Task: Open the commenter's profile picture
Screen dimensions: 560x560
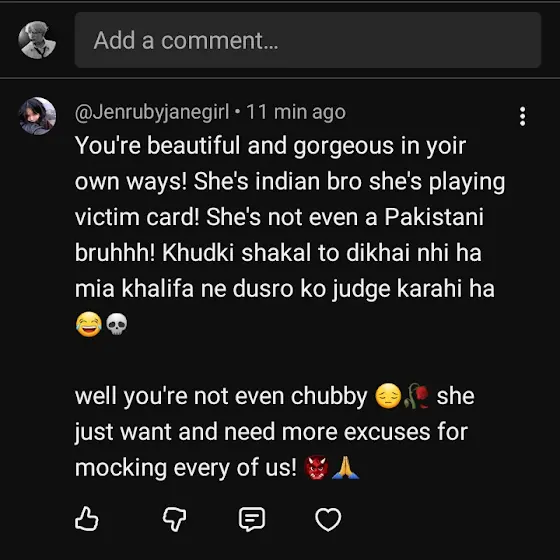Action: (x=37, y=116)
